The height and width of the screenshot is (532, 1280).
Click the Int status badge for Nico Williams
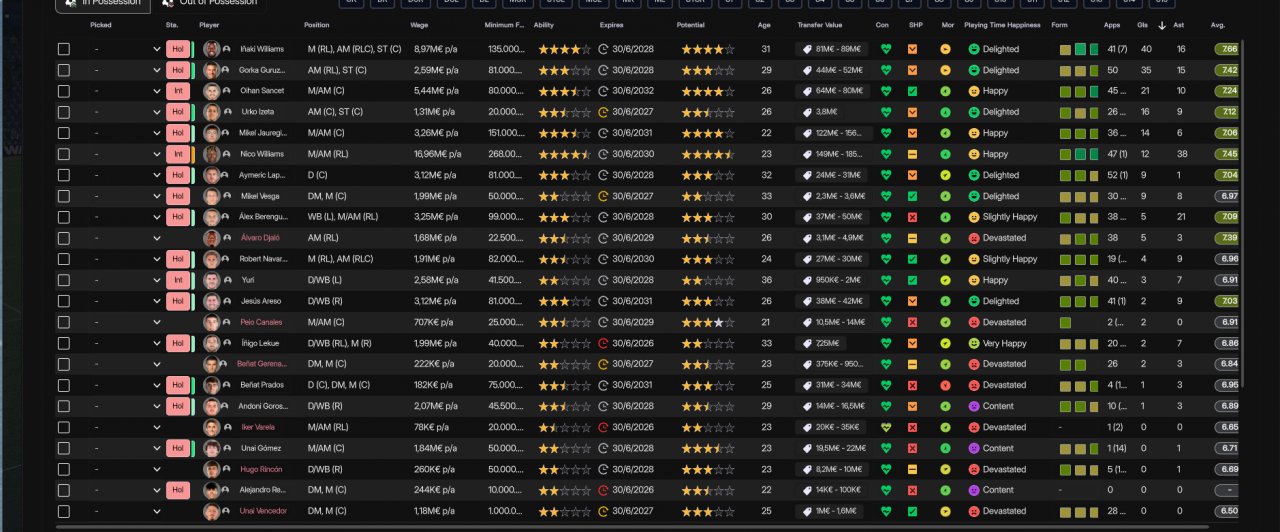(x=177, y=154)
